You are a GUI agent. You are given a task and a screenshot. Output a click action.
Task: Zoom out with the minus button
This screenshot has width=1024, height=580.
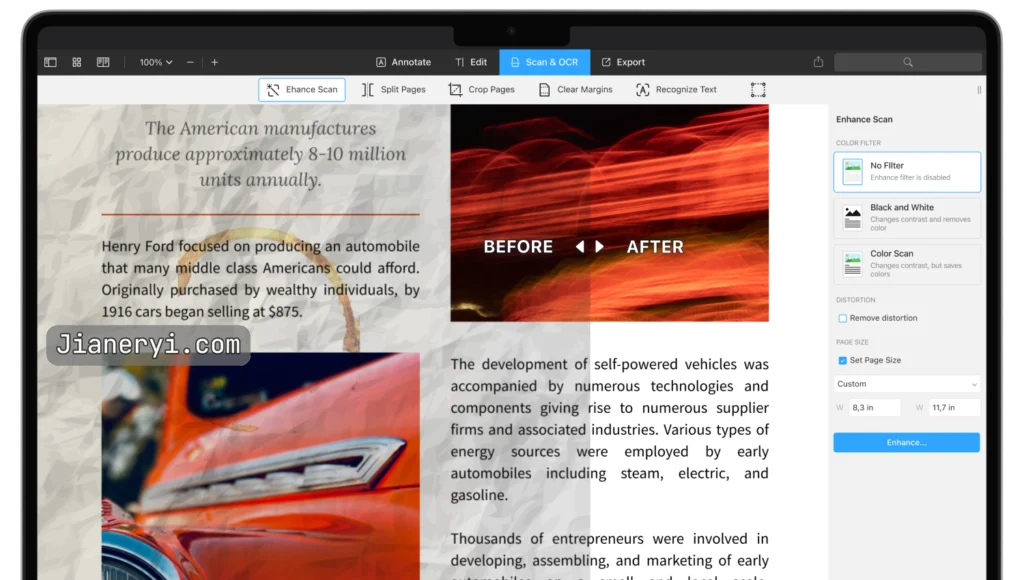pos(190,62)
